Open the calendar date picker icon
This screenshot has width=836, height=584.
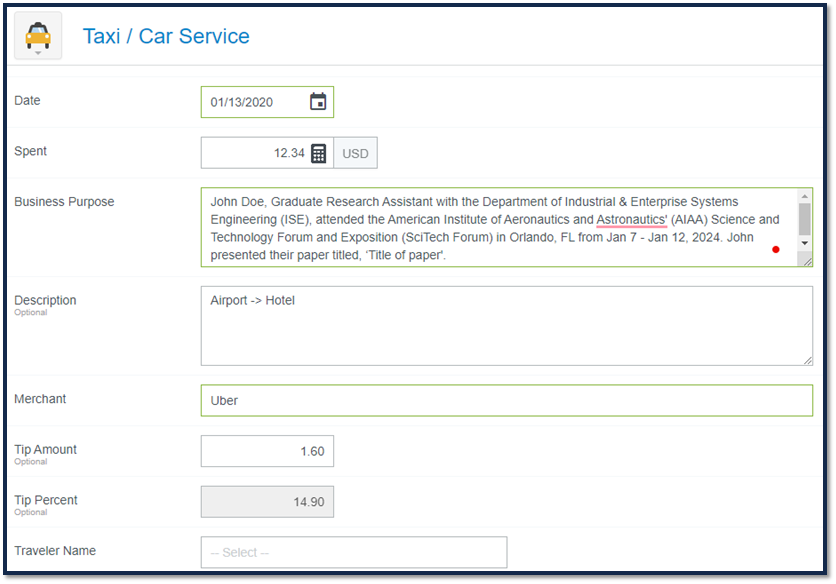click(318, 101)
